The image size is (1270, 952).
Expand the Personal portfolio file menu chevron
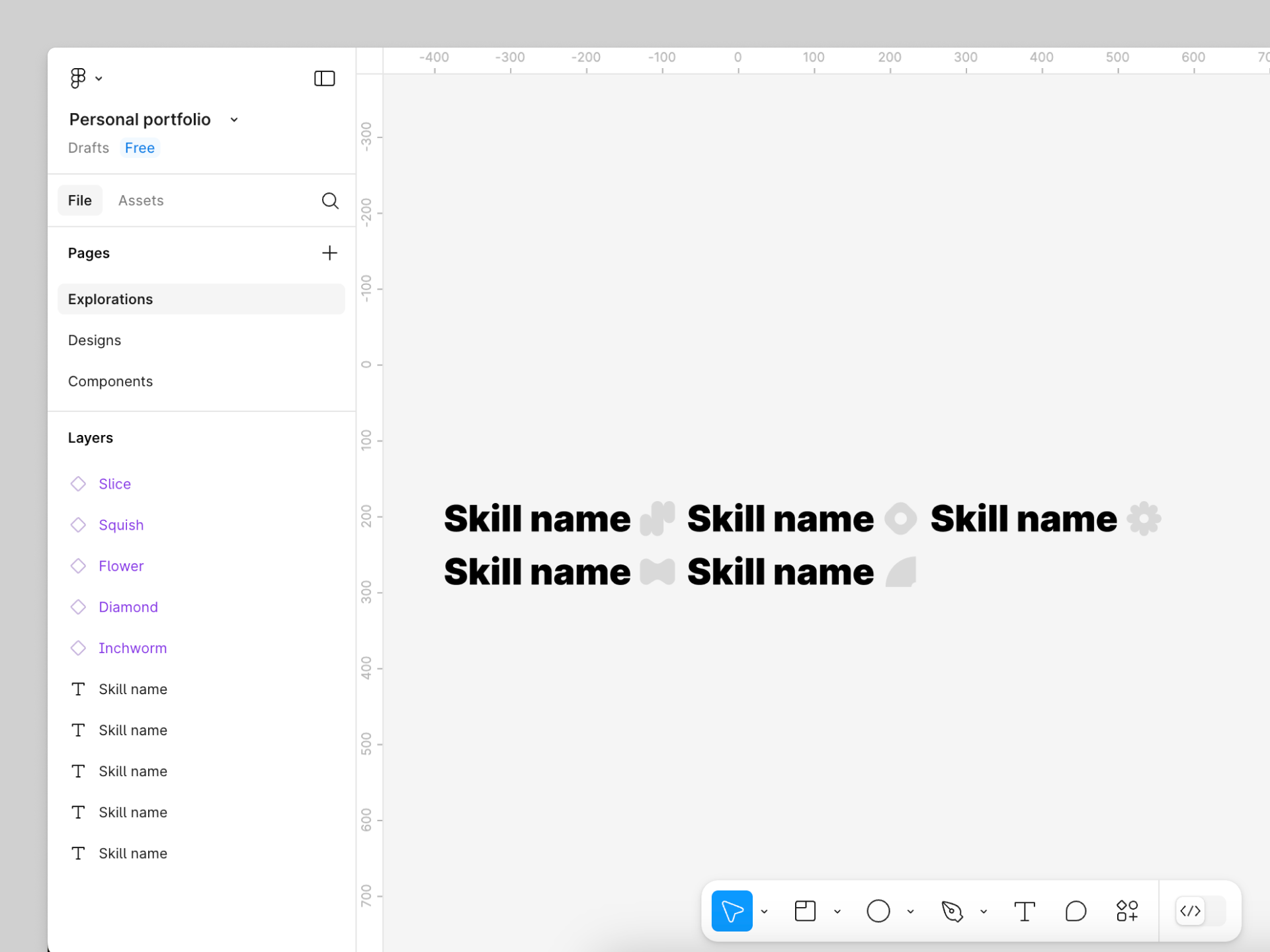[234, 120]
